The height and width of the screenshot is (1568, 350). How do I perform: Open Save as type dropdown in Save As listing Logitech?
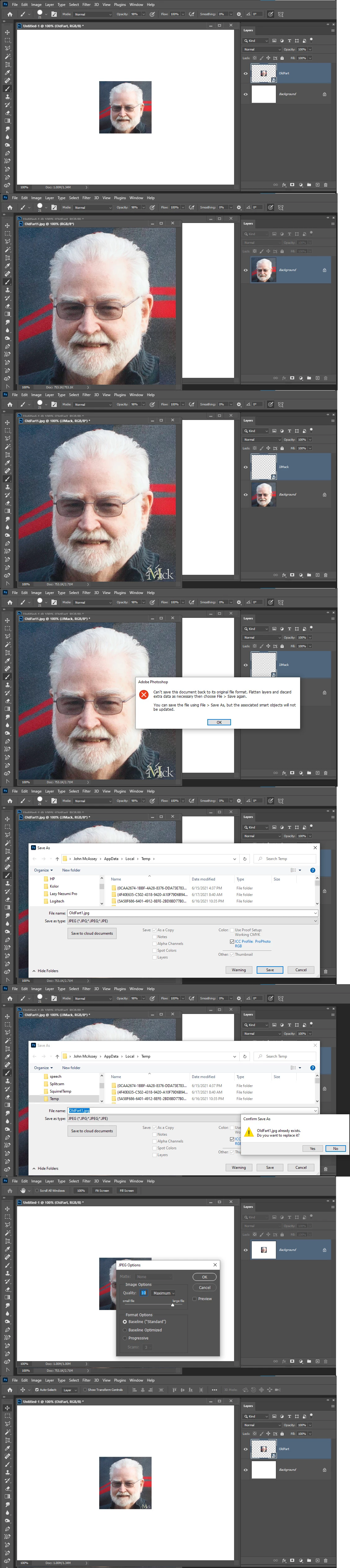[193, 921]
